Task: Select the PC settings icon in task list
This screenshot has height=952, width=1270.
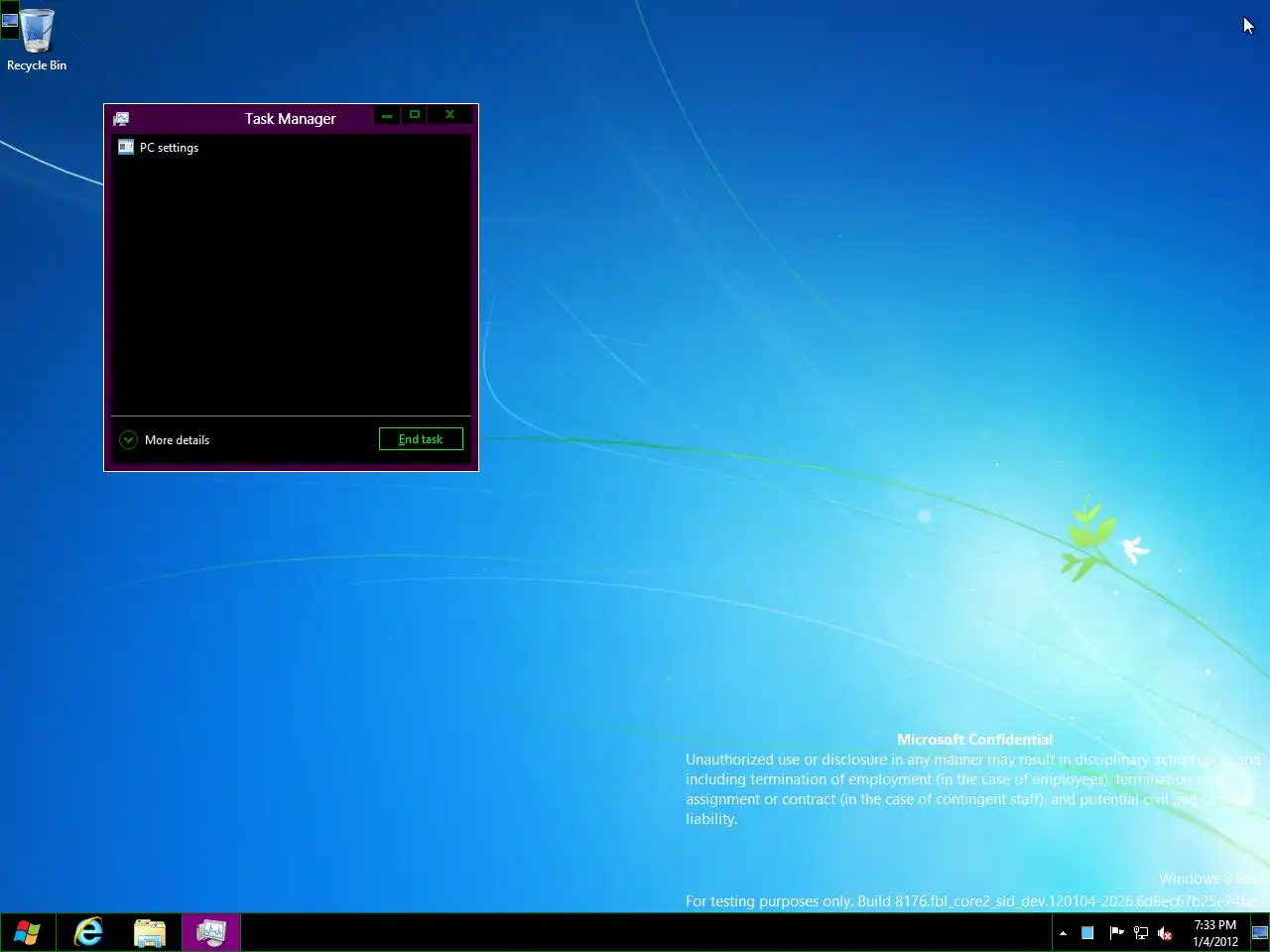Action: coord(126,147)
